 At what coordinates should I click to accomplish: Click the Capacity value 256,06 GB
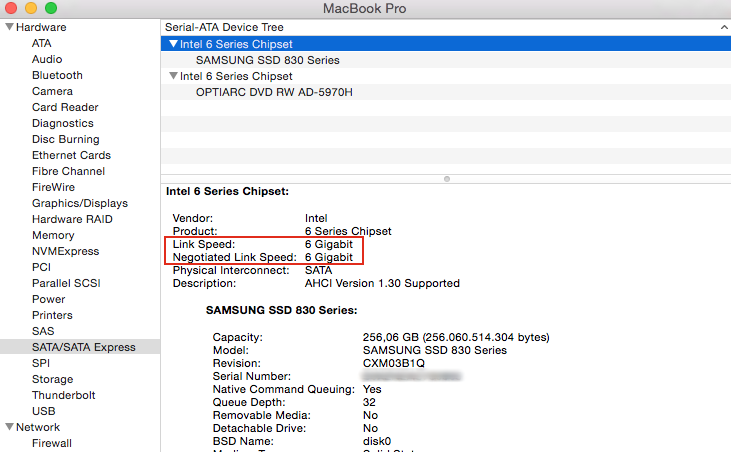(456, 337)
